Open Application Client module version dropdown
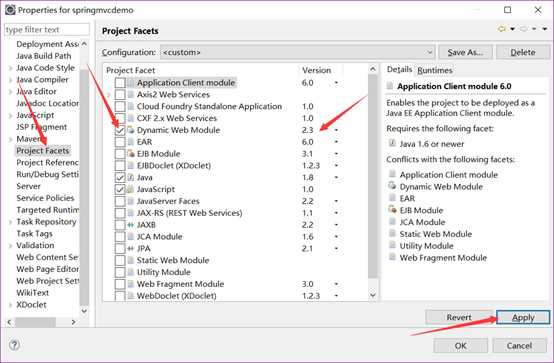 (x=336, y=83)
